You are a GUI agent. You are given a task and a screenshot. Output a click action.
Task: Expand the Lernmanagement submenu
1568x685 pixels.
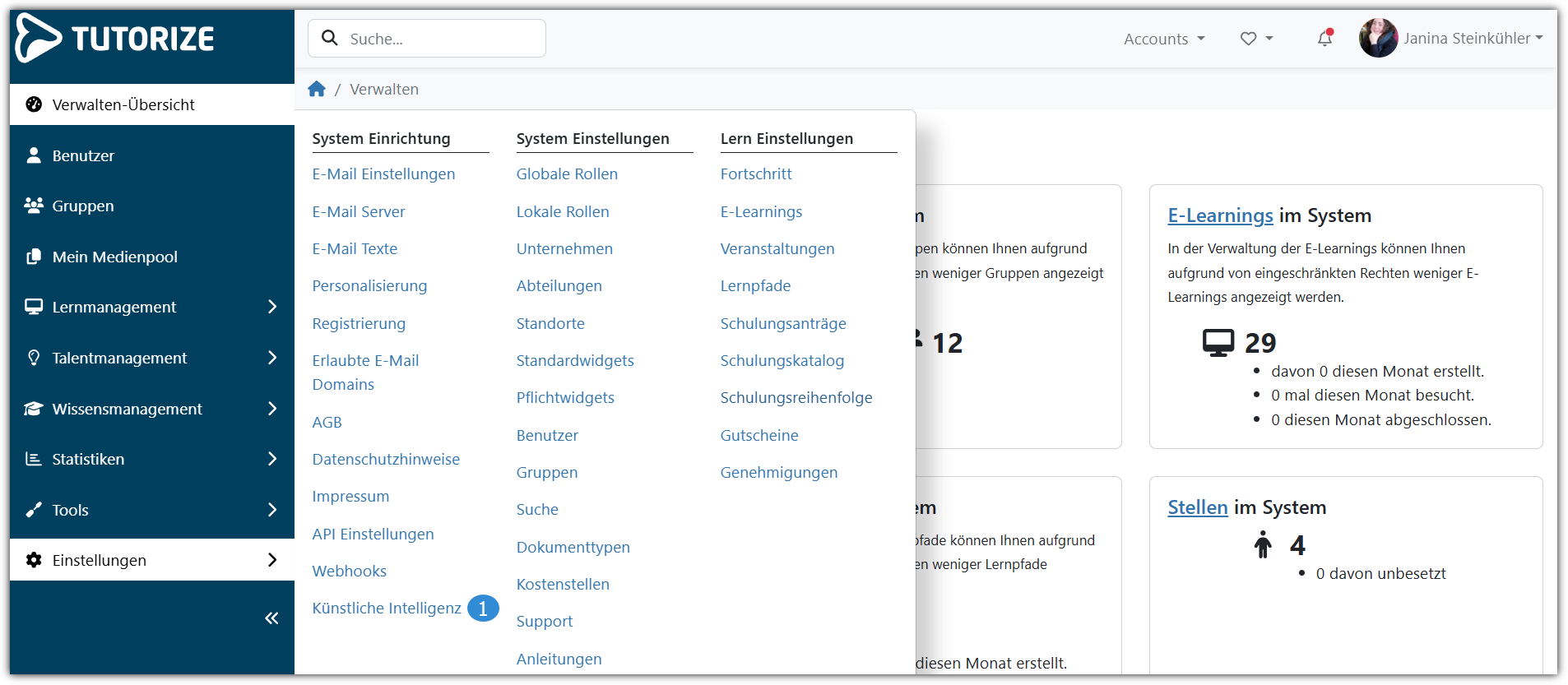(272, 307)
